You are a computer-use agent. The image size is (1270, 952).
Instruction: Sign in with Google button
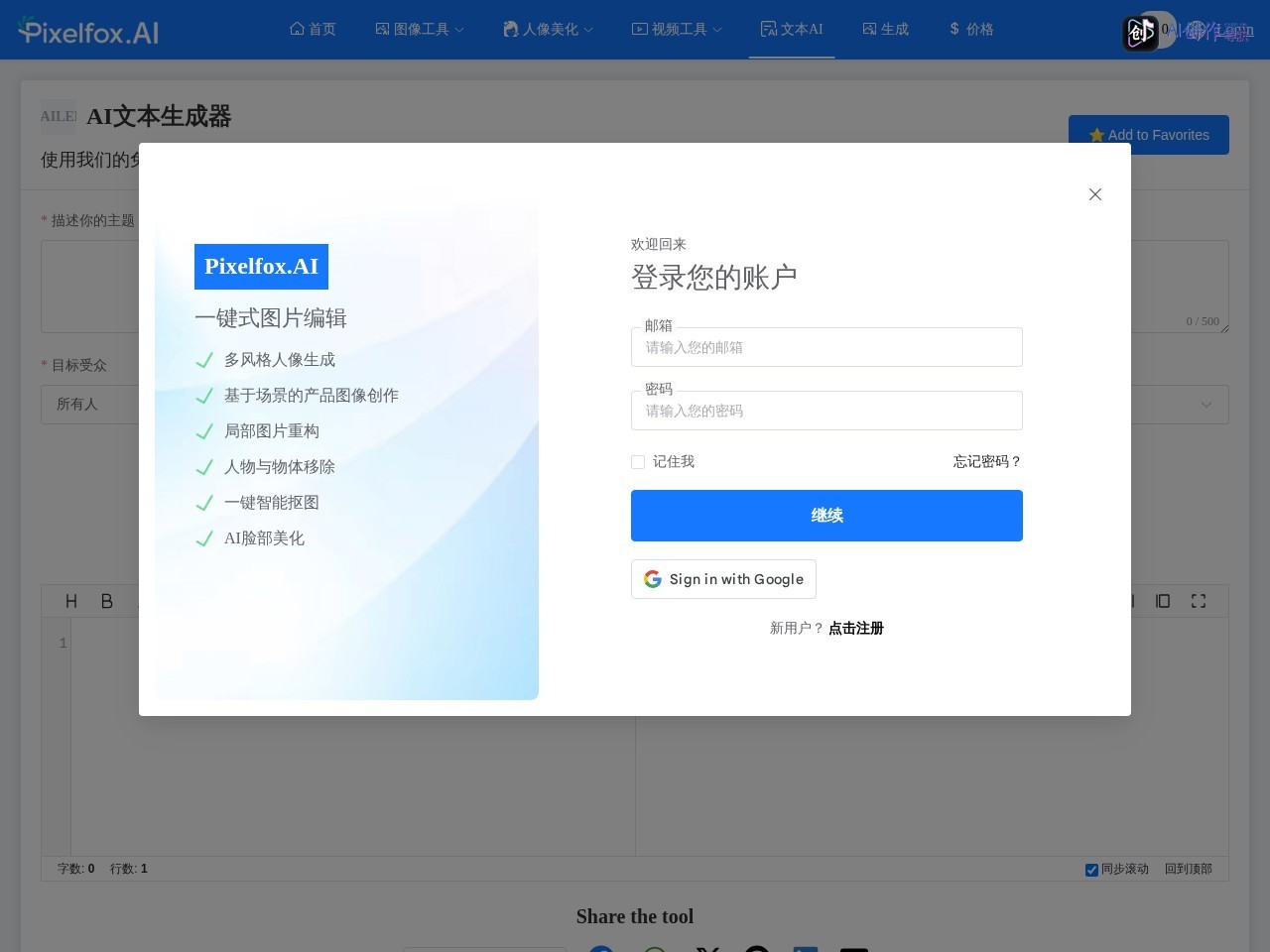723,579
